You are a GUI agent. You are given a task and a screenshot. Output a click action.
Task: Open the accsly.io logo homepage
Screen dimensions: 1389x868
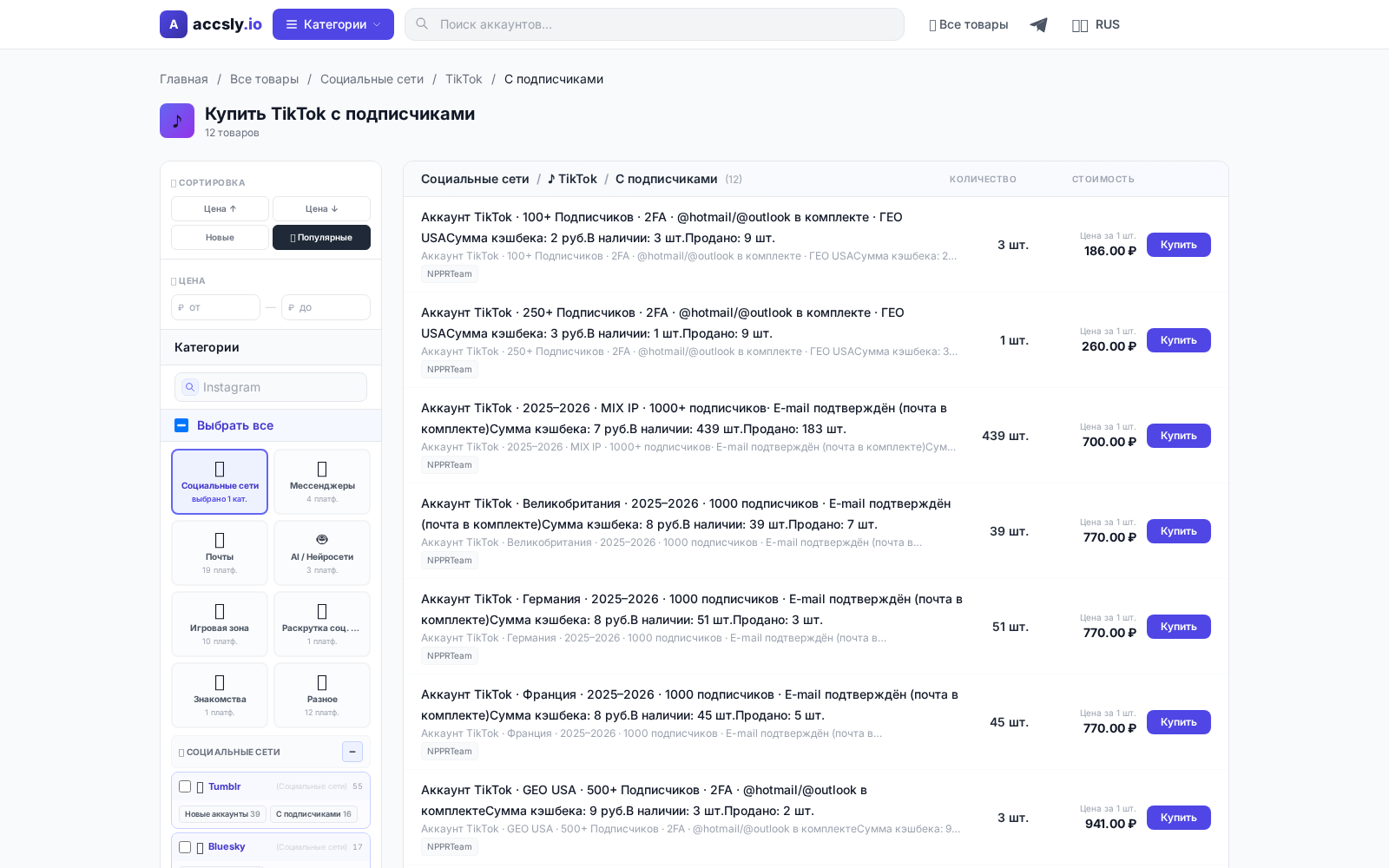point(211,24)
